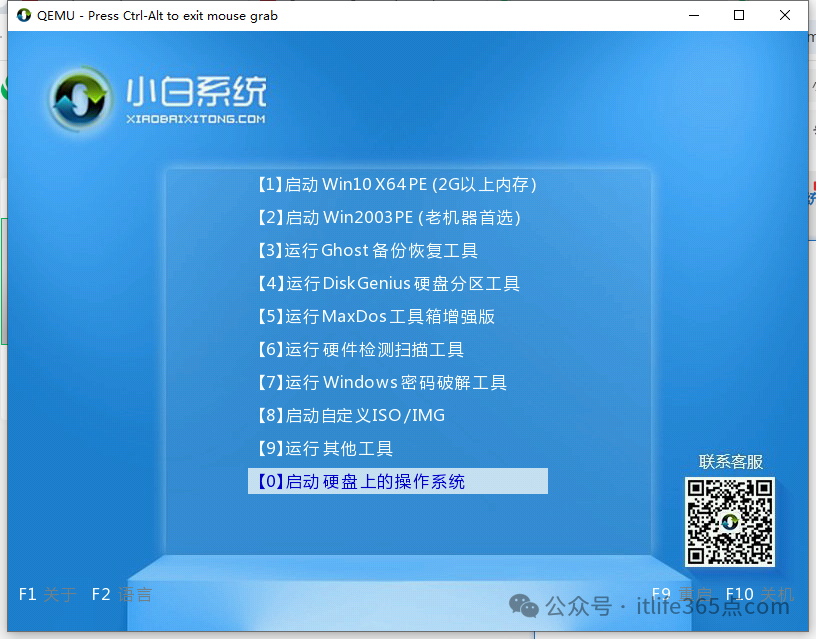Click the F1 关于 about shortcut

tap(47, 594)
